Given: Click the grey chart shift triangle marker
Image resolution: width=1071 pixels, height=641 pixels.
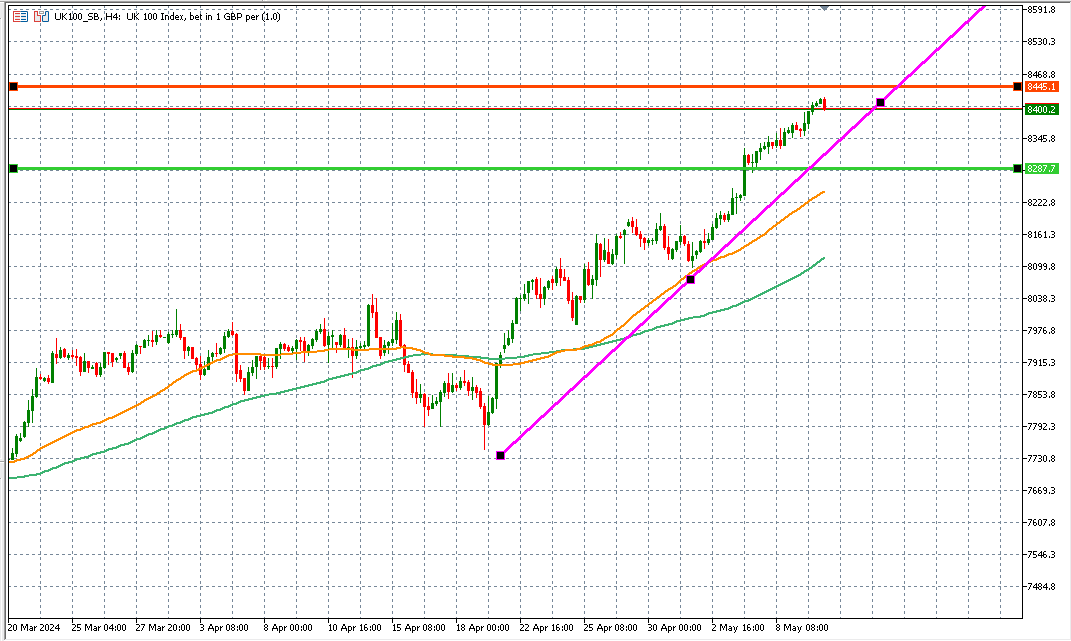Looking at the screenshot, I should 823,6.
